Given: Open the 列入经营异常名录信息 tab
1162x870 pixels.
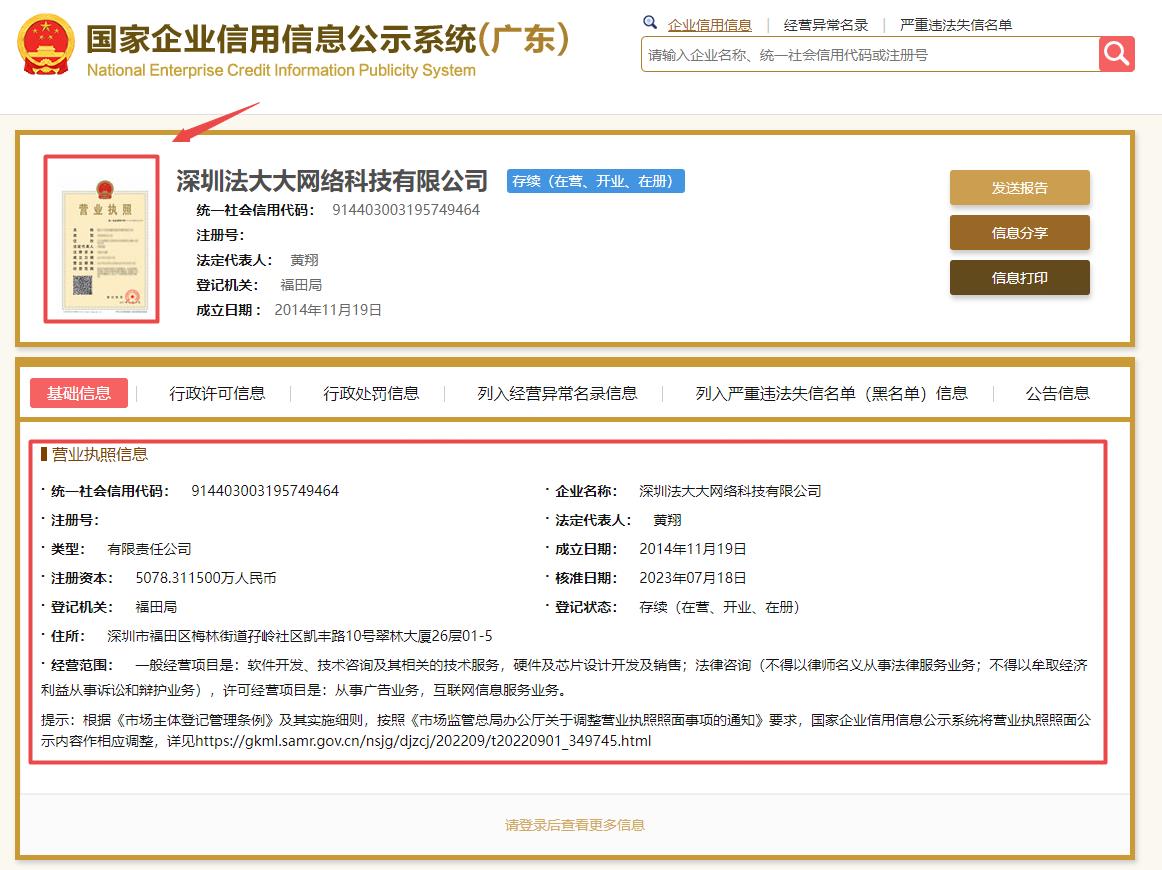Looking at the screenshot, I should click(x=557, y=393).
